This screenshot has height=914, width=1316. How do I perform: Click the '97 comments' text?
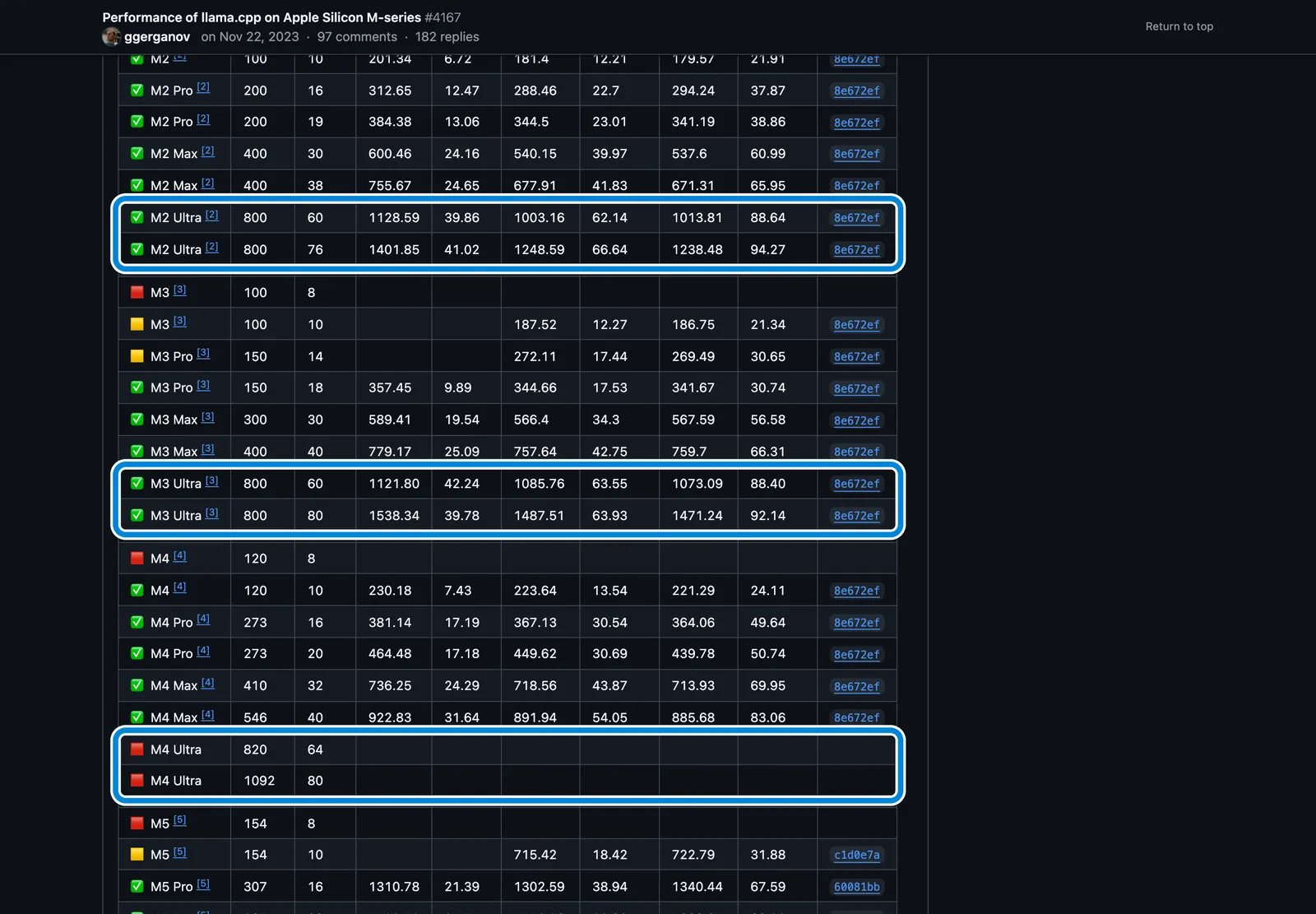[357, 37]
